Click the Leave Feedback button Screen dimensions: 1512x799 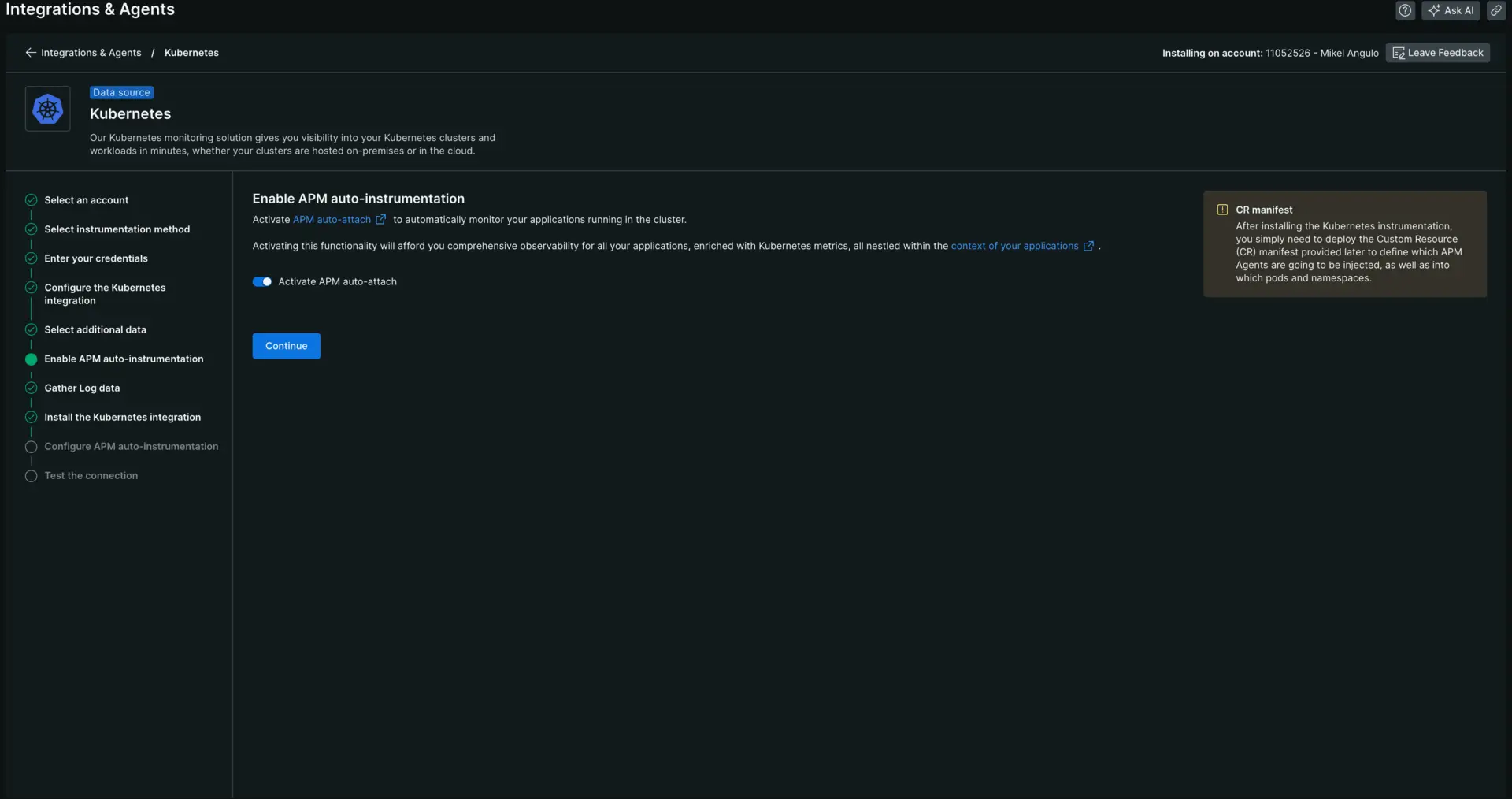[1438, 52]
